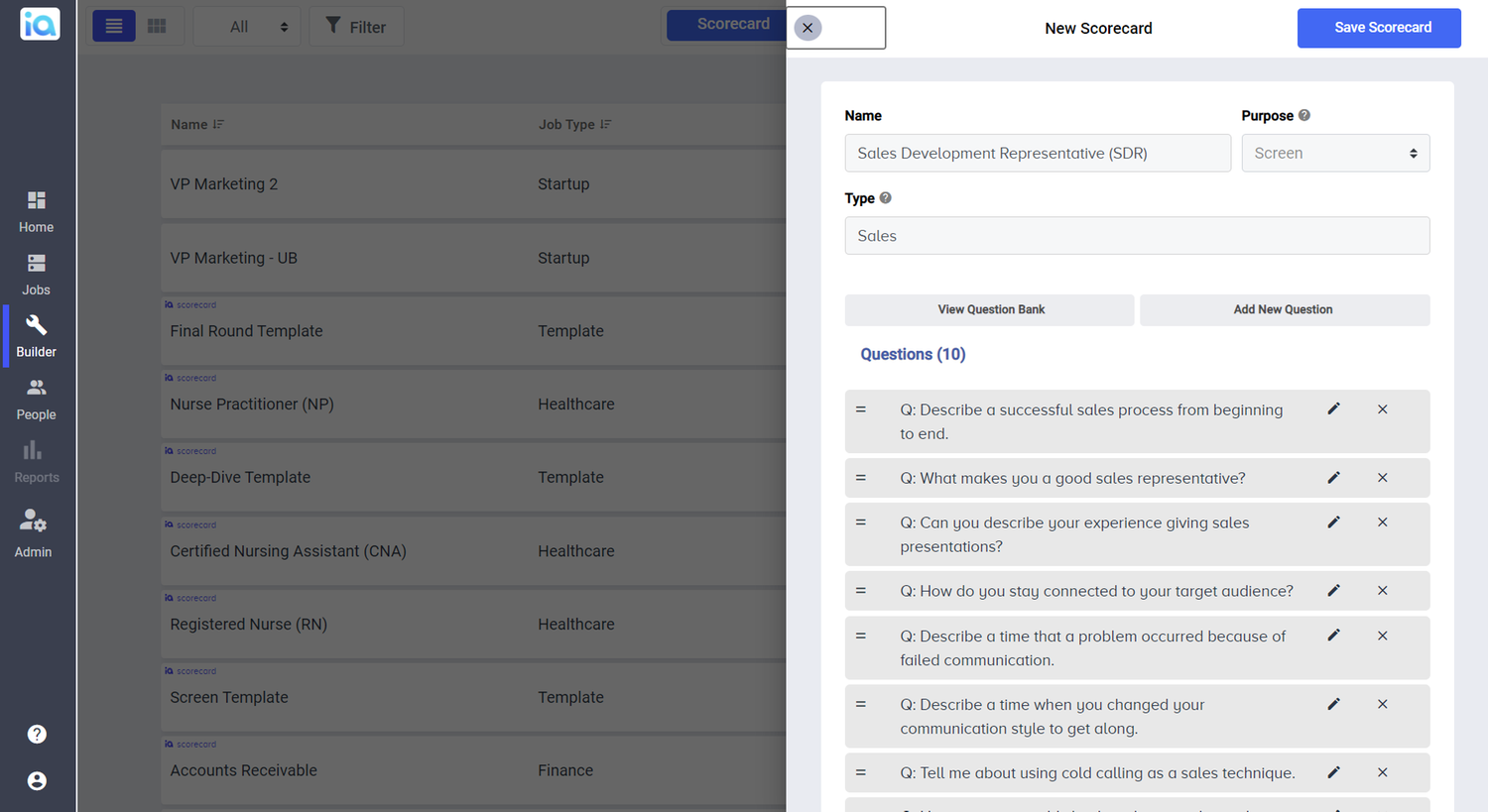View Reports from the sidebar
1488x812 pixels.
[x=36, y=462]
